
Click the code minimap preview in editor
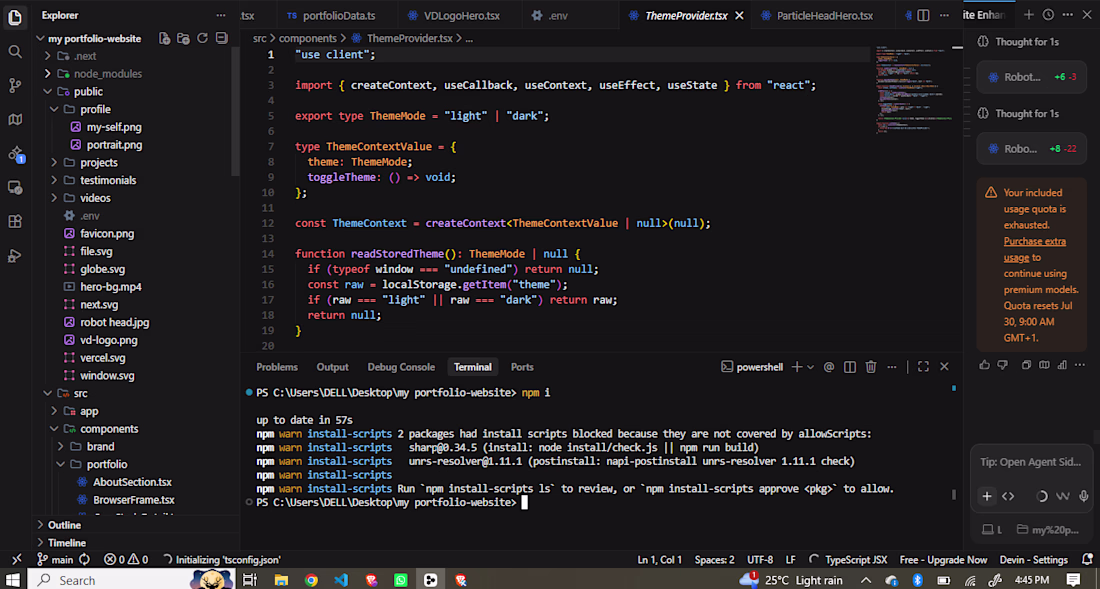click(x=912, y=88)
